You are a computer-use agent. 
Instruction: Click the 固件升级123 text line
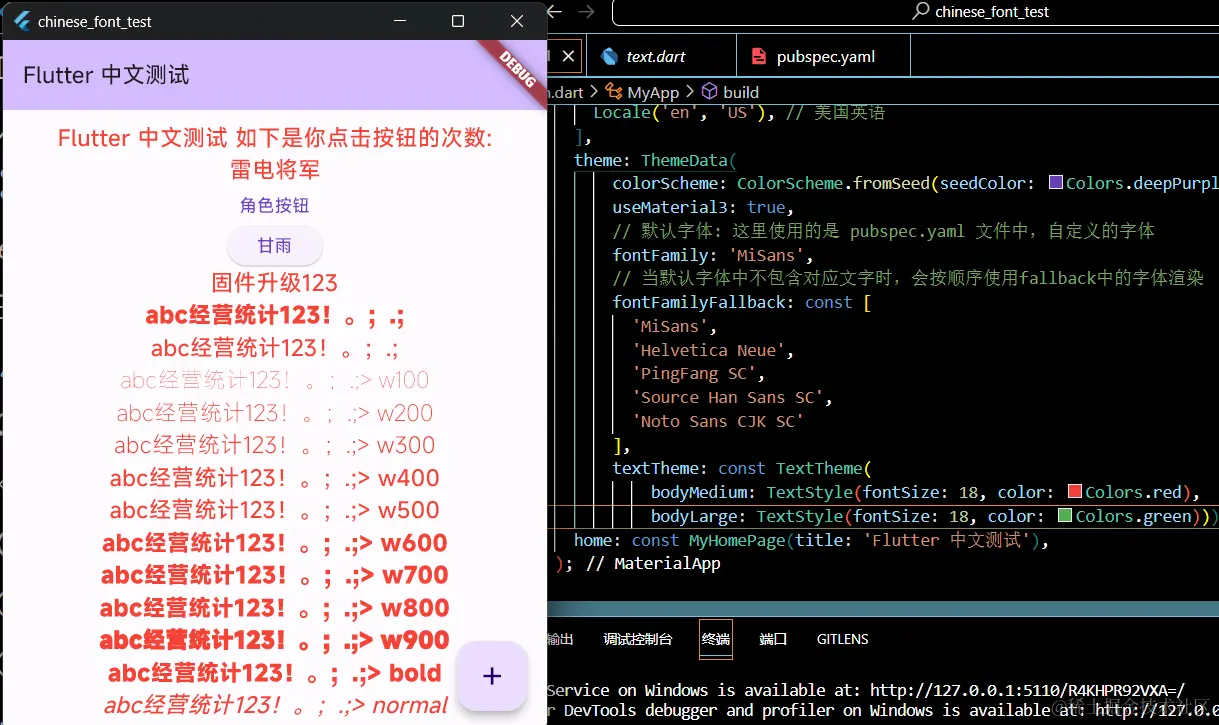[x=275, y=283]
